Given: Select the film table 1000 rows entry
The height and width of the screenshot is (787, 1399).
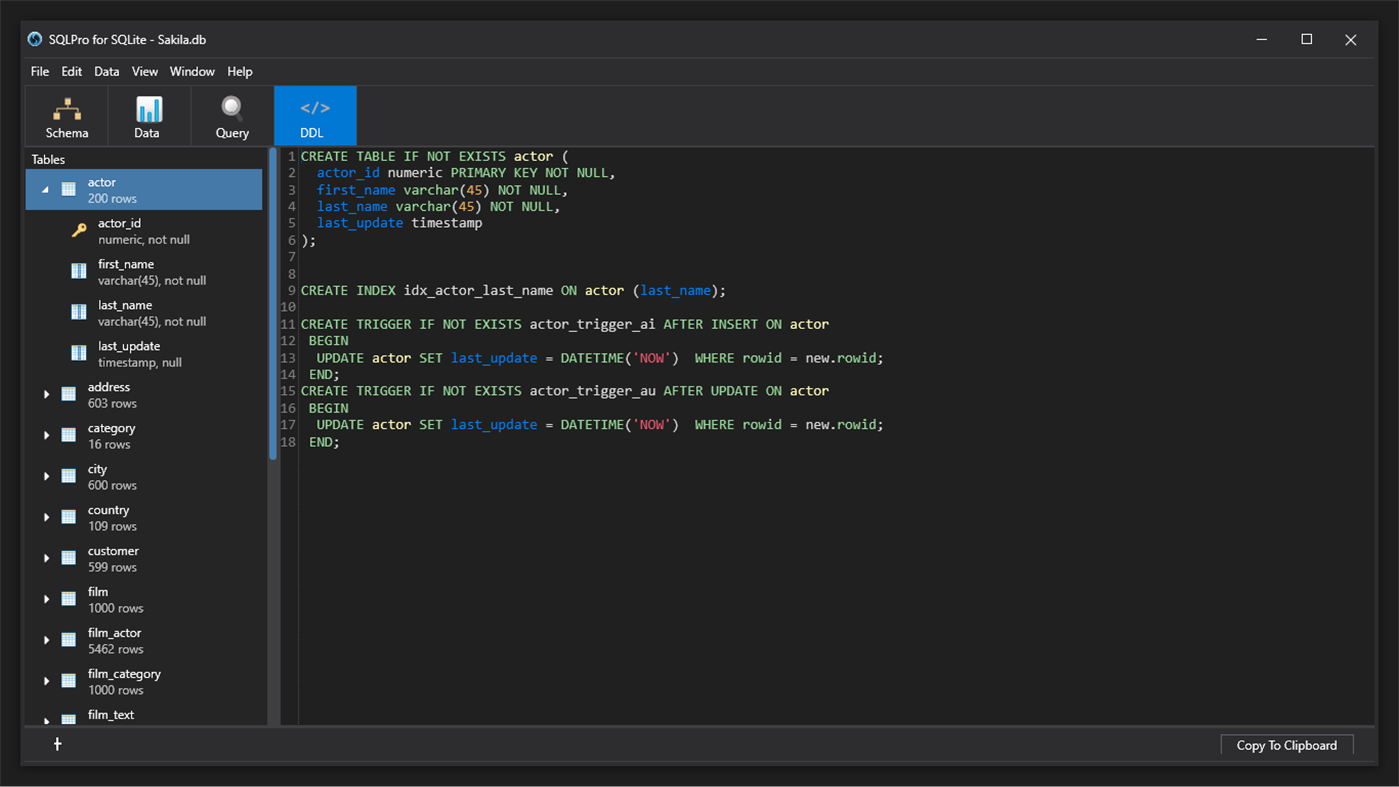Looking at the screenshot, I should (144, 600).
